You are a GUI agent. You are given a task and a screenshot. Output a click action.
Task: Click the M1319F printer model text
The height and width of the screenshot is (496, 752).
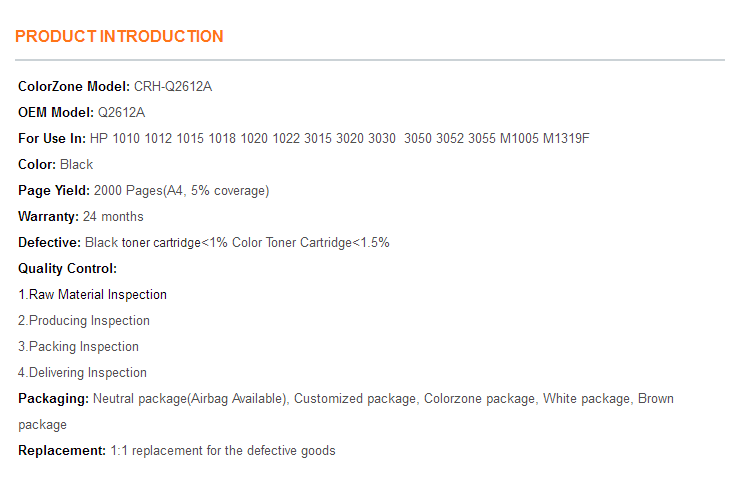(x=566, y=139)
